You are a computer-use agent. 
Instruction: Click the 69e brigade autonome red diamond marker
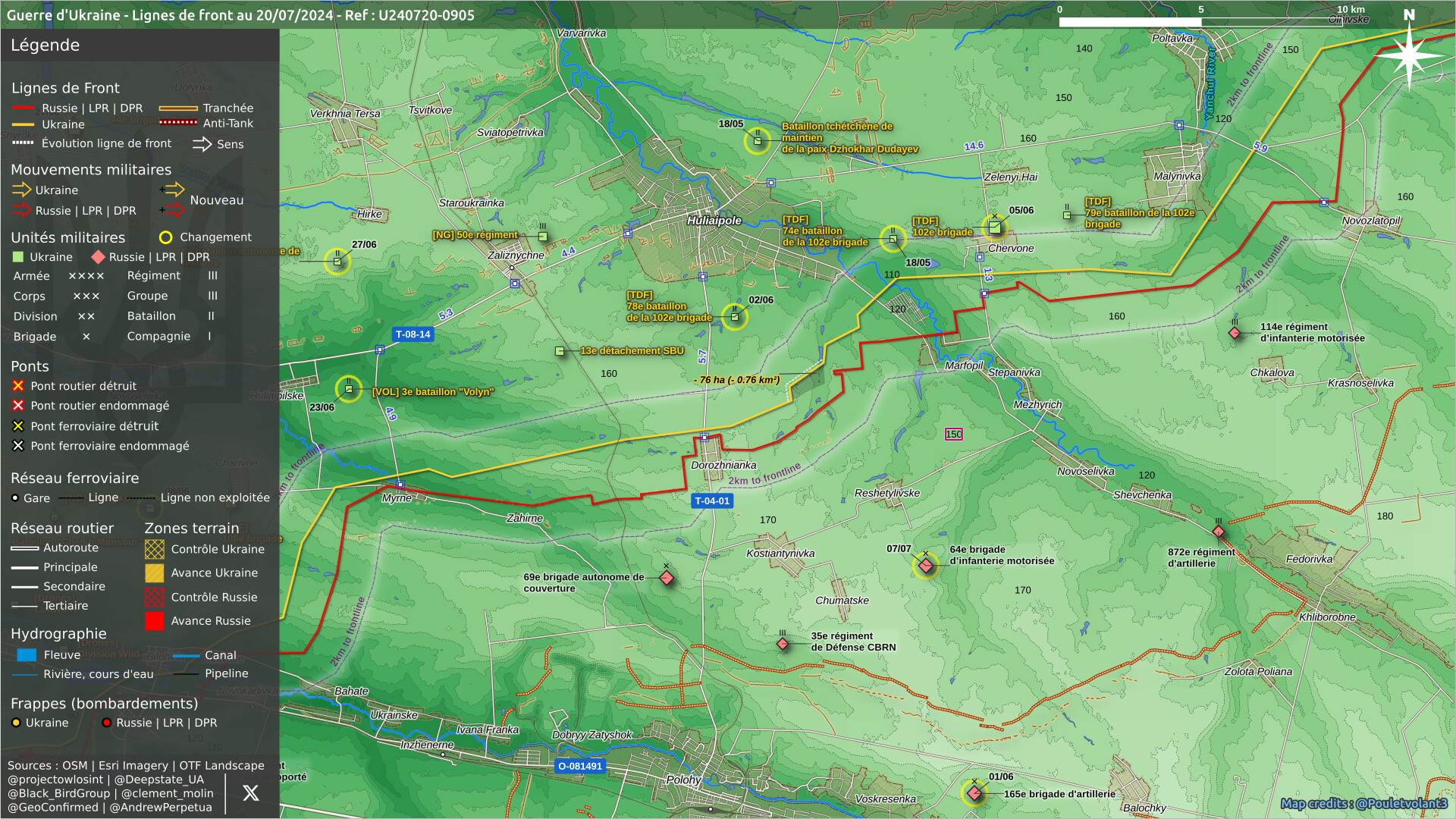[x=667, y=579]
